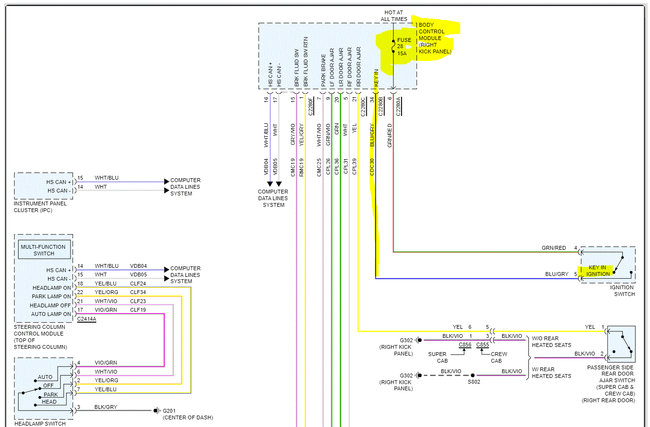The height and width of the screenshot is (427, 650).
Task: Click the "W/ REAR HEATED SEATS" note
Action: 551,373
